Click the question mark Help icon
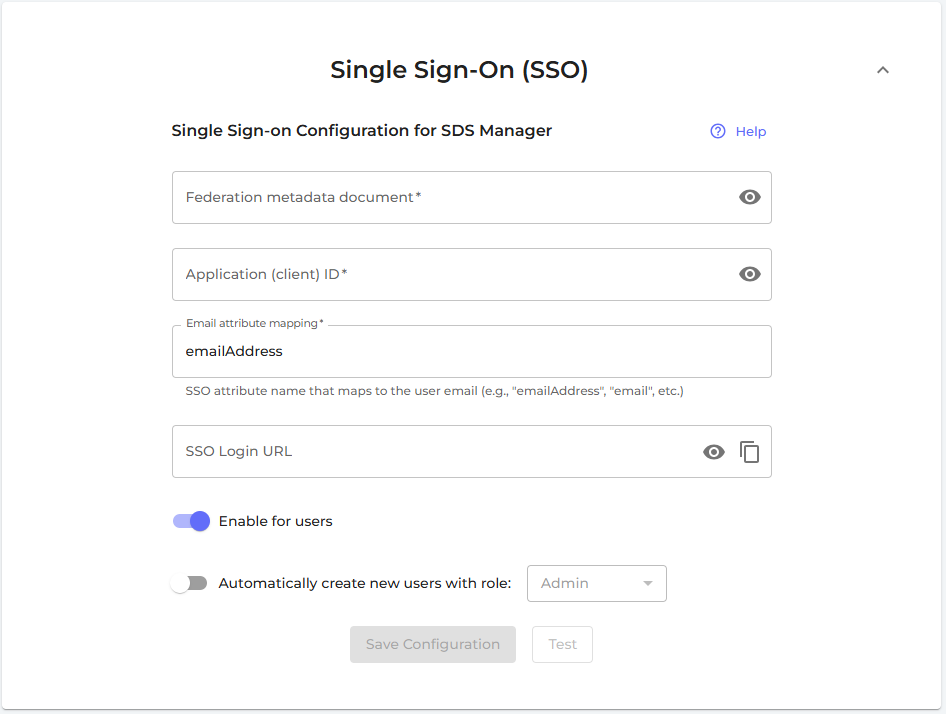The width and height of the screenshot is (946, 714). (718, 131)
